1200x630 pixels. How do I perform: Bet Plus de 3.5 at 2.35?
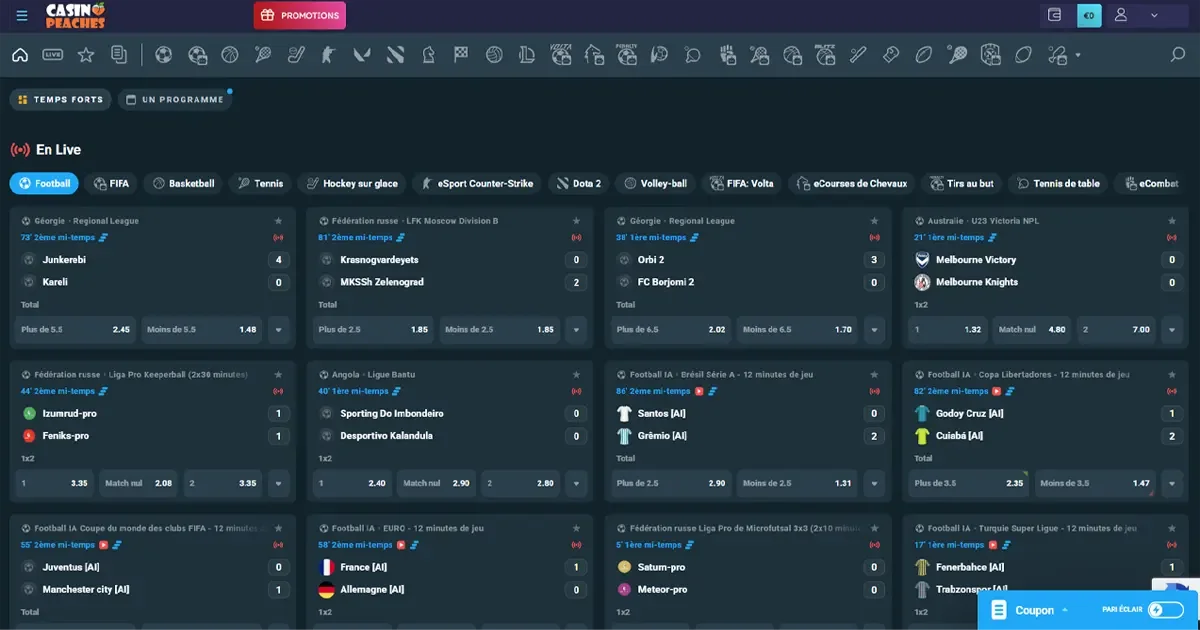(x=970, y=483)
